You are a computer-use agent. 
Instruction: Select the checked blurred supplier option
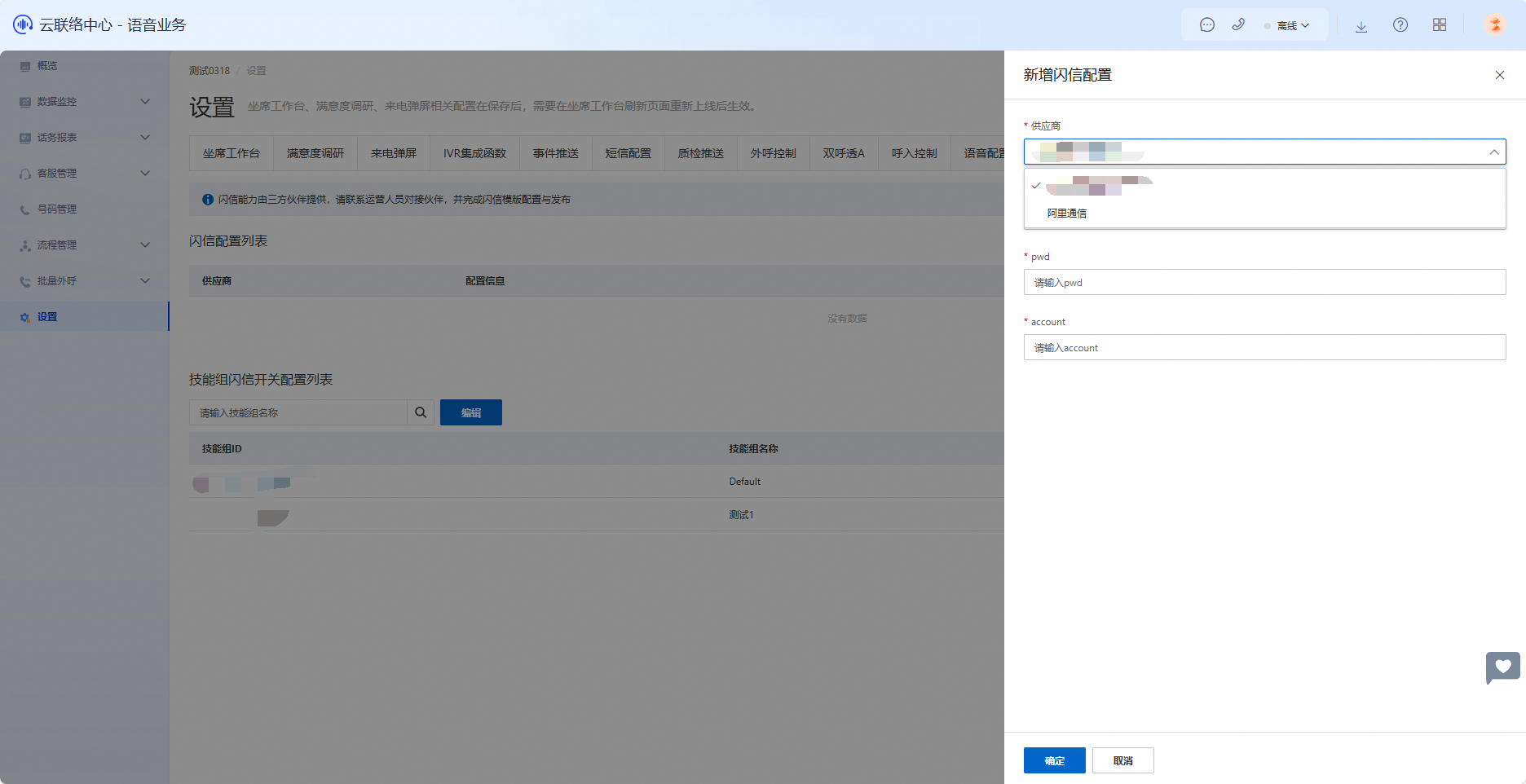tap(1264, 186)
